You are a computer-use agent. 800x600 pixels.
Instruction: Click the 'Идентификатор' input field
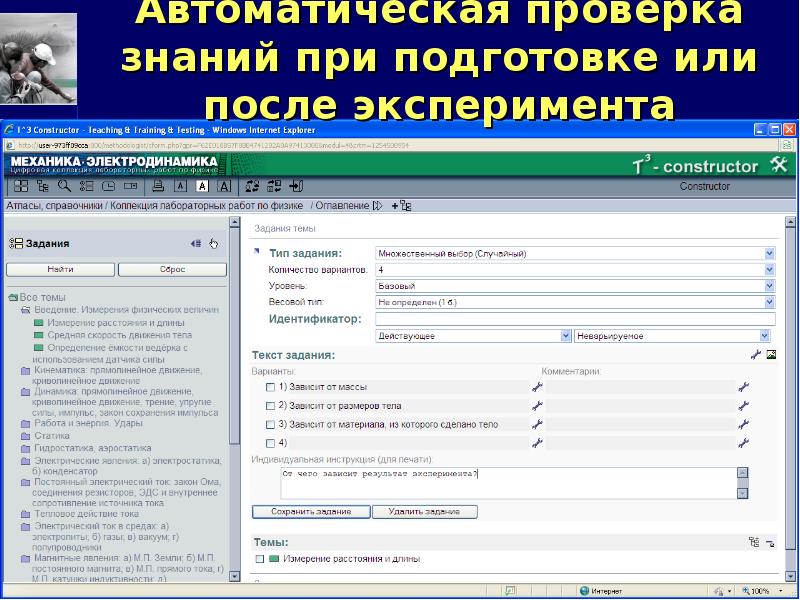point(574,319)
